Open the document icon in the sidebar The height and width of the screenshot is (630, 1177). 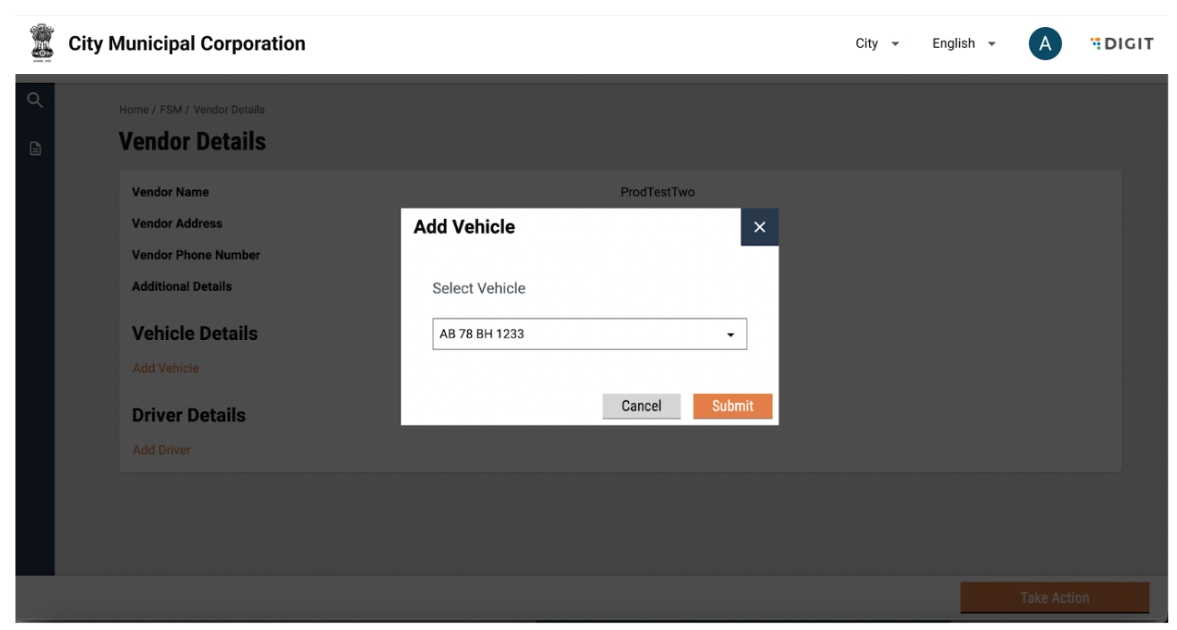[35, 149]
